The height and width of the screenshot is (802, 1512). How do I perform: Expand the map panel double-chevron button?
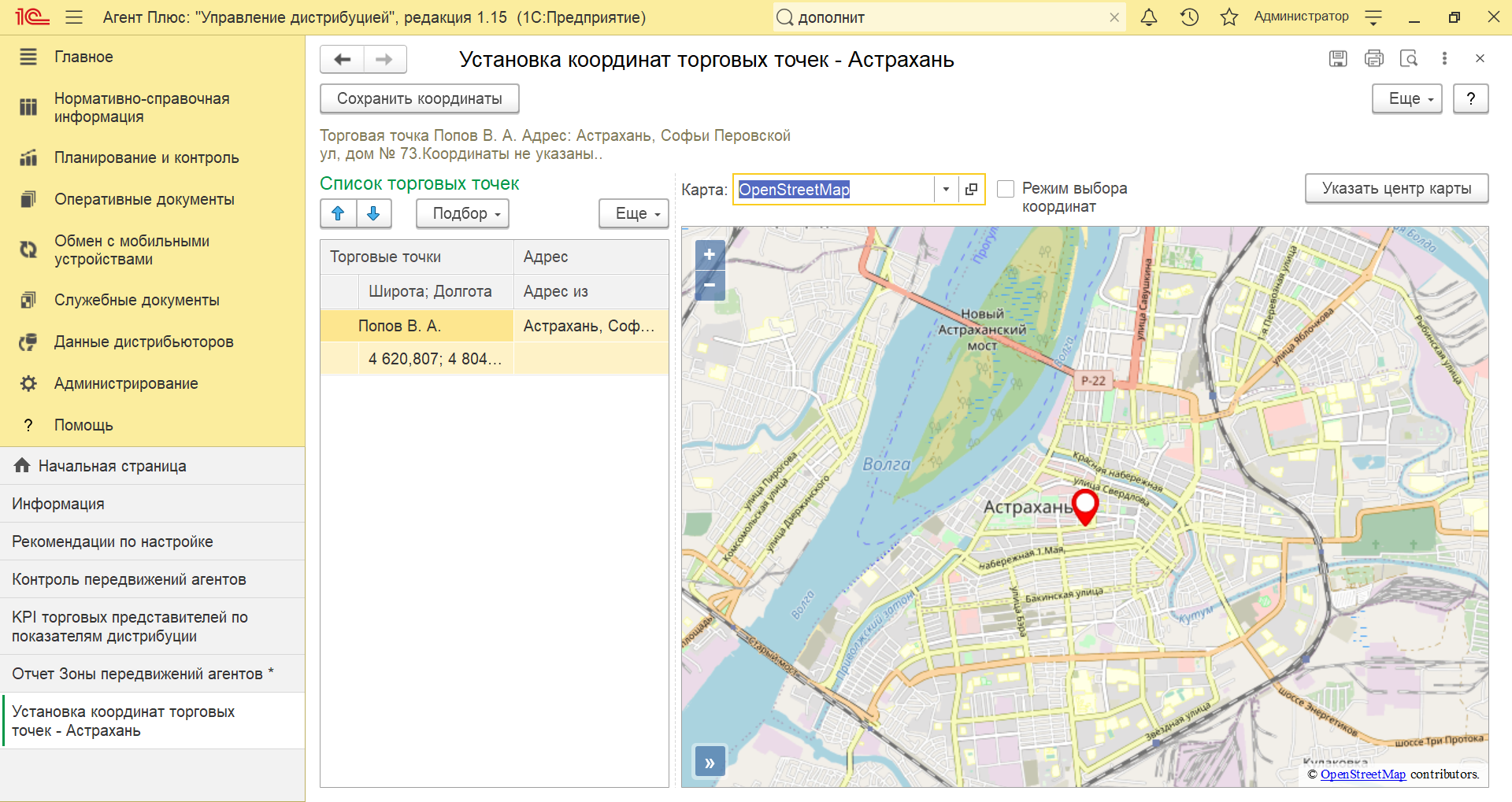pyautogui.click(x=710, y=763)
